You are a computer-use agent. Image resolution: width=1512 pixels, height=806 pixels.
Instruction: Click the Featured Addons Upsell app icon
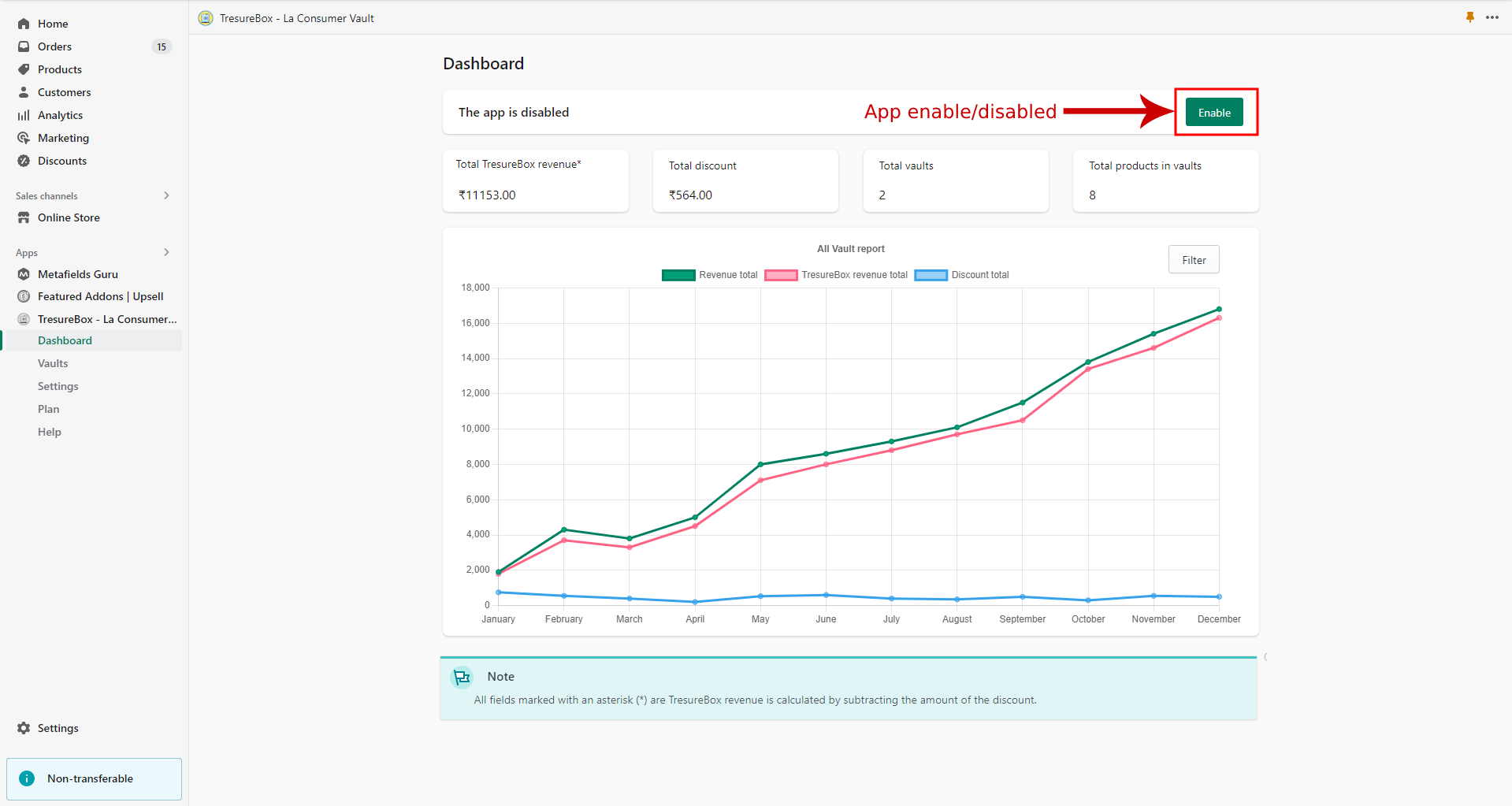[24, 296]
